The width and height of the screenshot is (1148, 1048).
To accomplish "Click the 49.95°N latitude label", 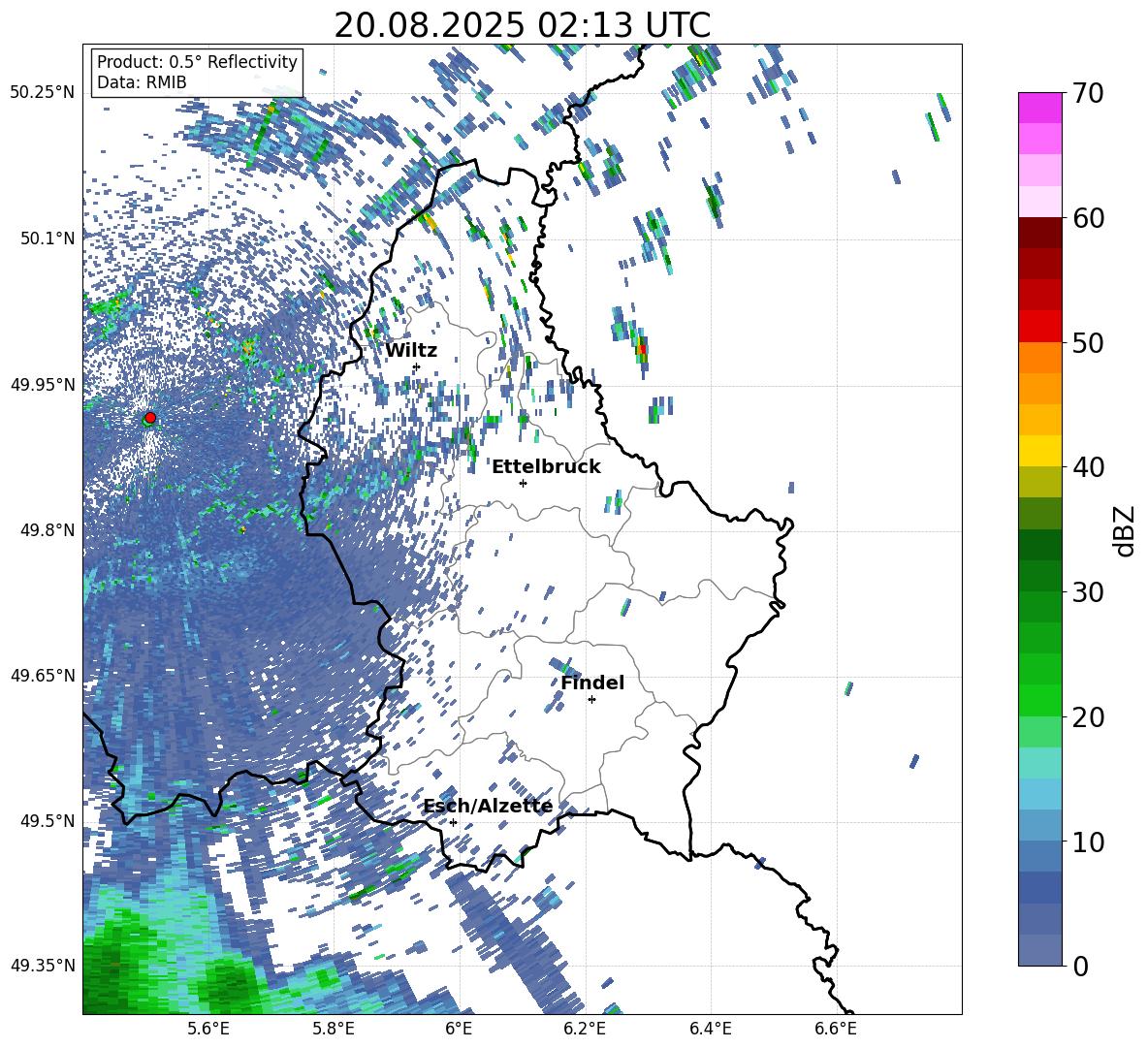I will 43,385.
